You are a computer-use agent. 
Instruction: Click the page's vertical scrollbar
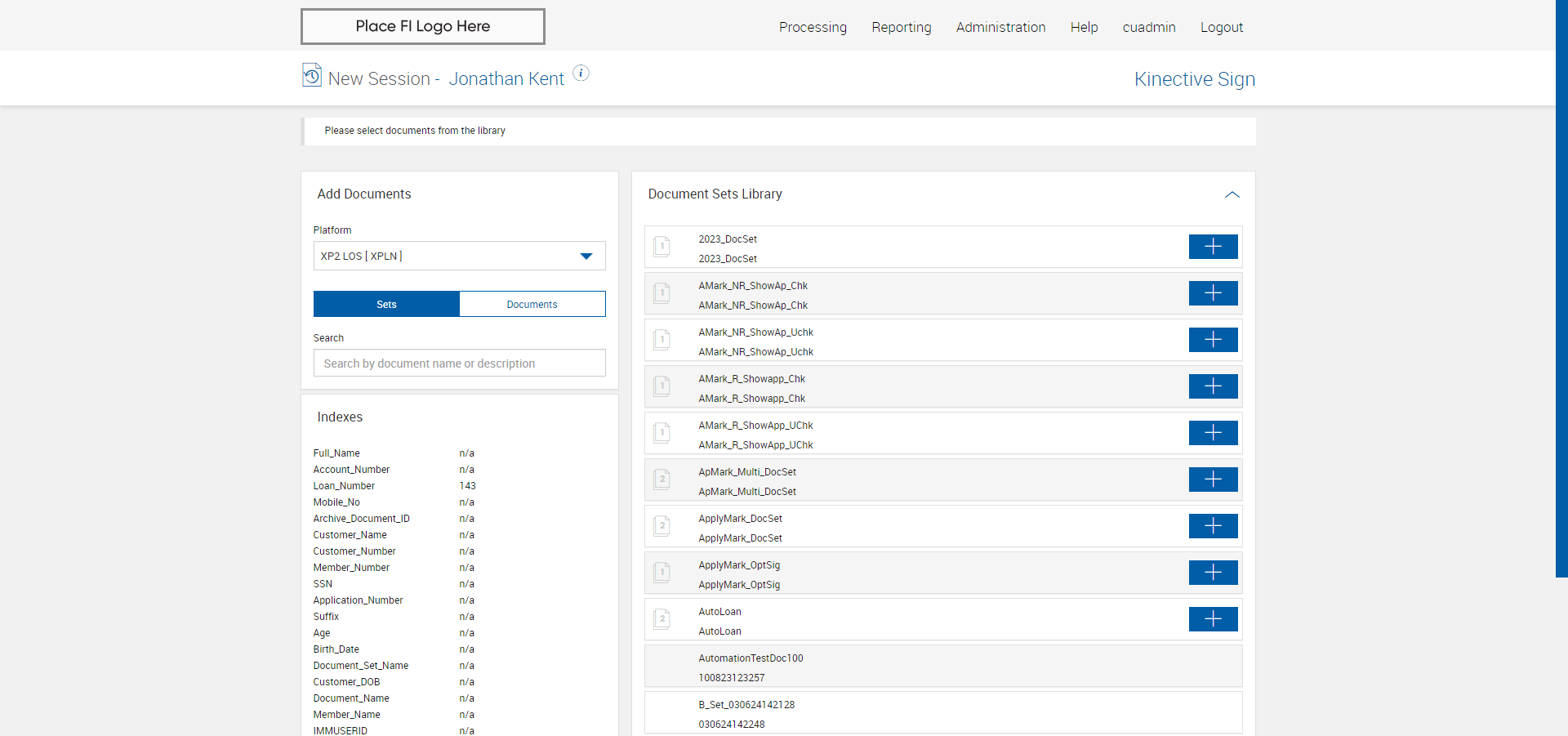[x=1561, y=286]
